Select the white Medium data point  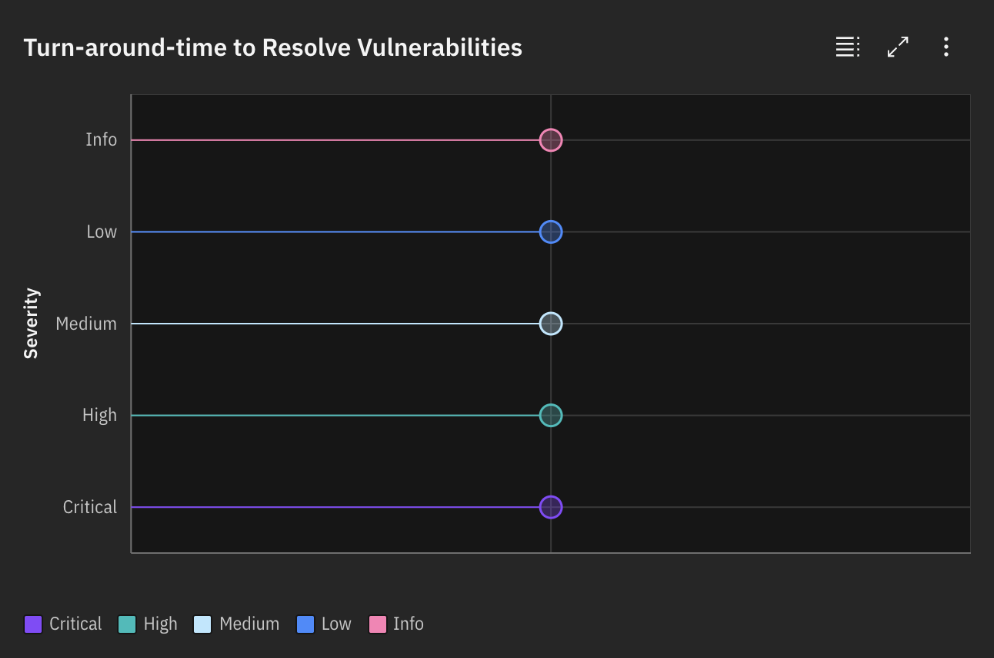[x=551, y=324]
